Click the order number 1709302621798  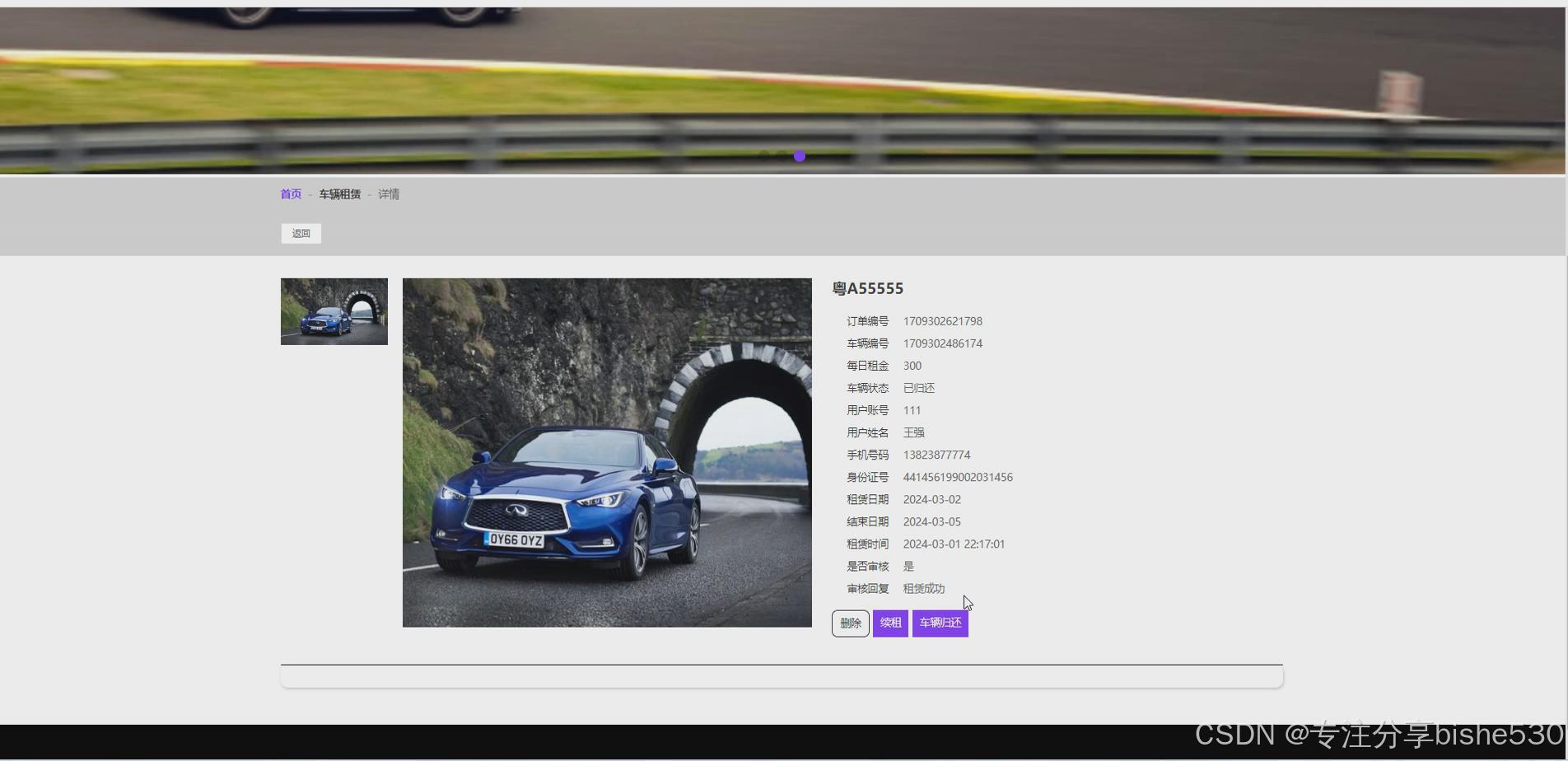pos(942,321)
